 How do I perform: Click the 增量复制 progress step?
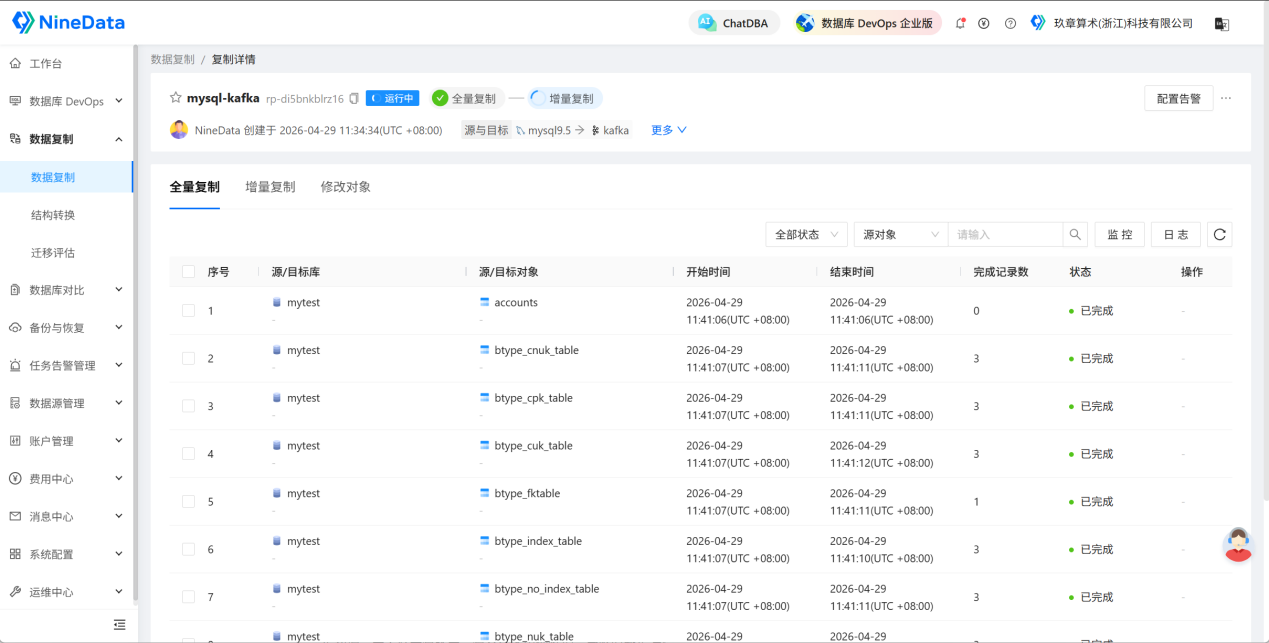[x=565, y=98]
